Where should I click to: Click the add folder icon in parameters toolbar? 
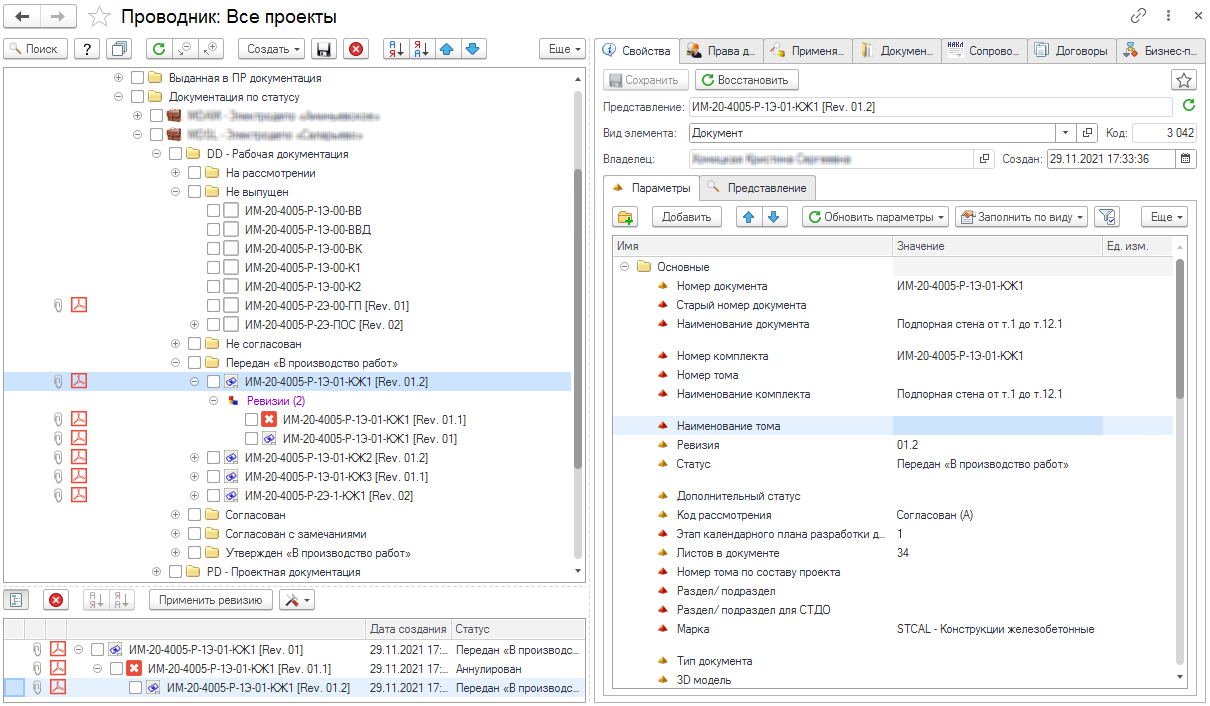pyautogui.click(x=627, y=217)
